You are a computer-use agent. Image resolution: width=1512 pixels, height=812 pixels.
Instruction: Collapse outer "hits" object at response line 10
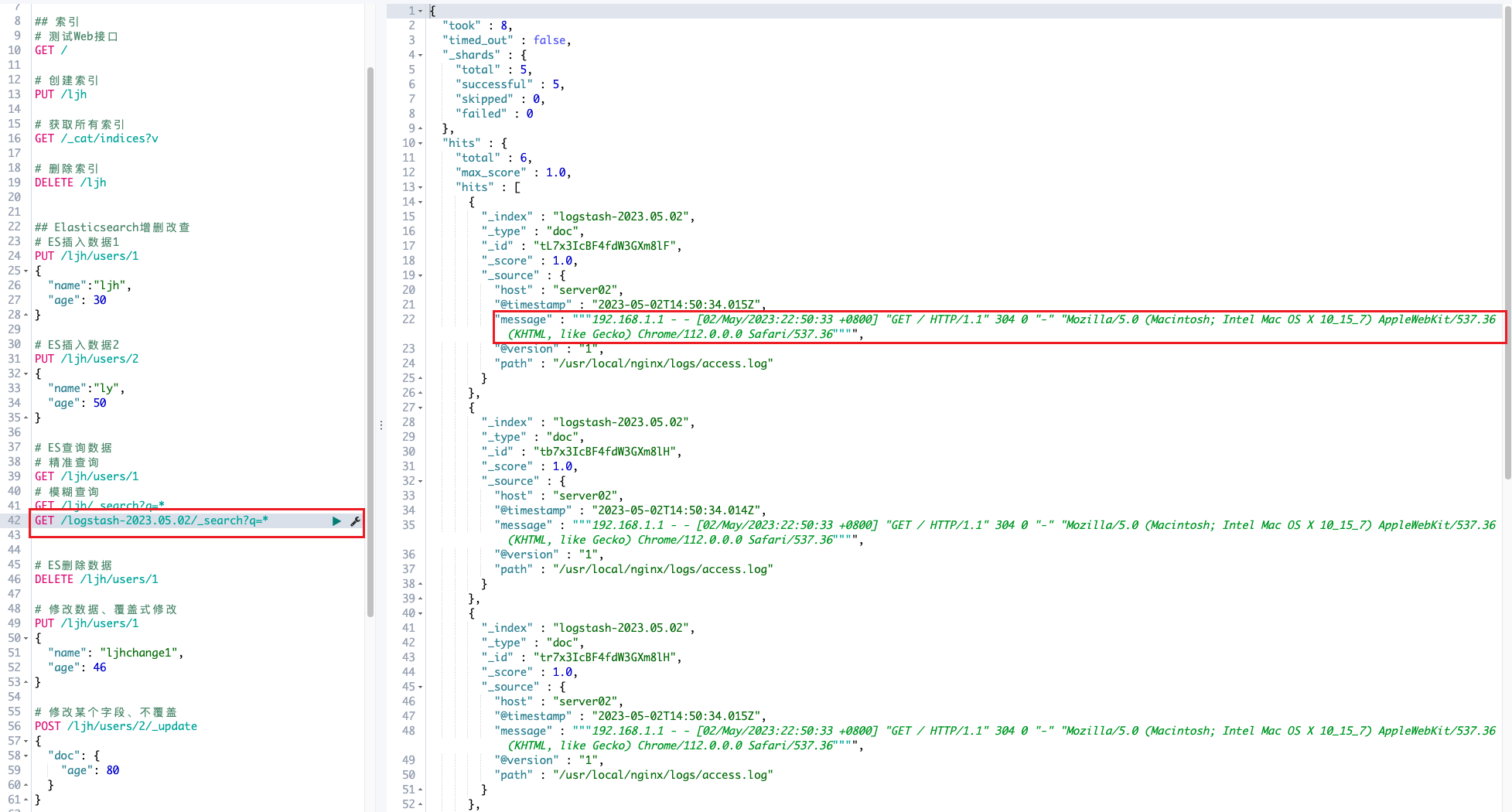click(420, 143)
